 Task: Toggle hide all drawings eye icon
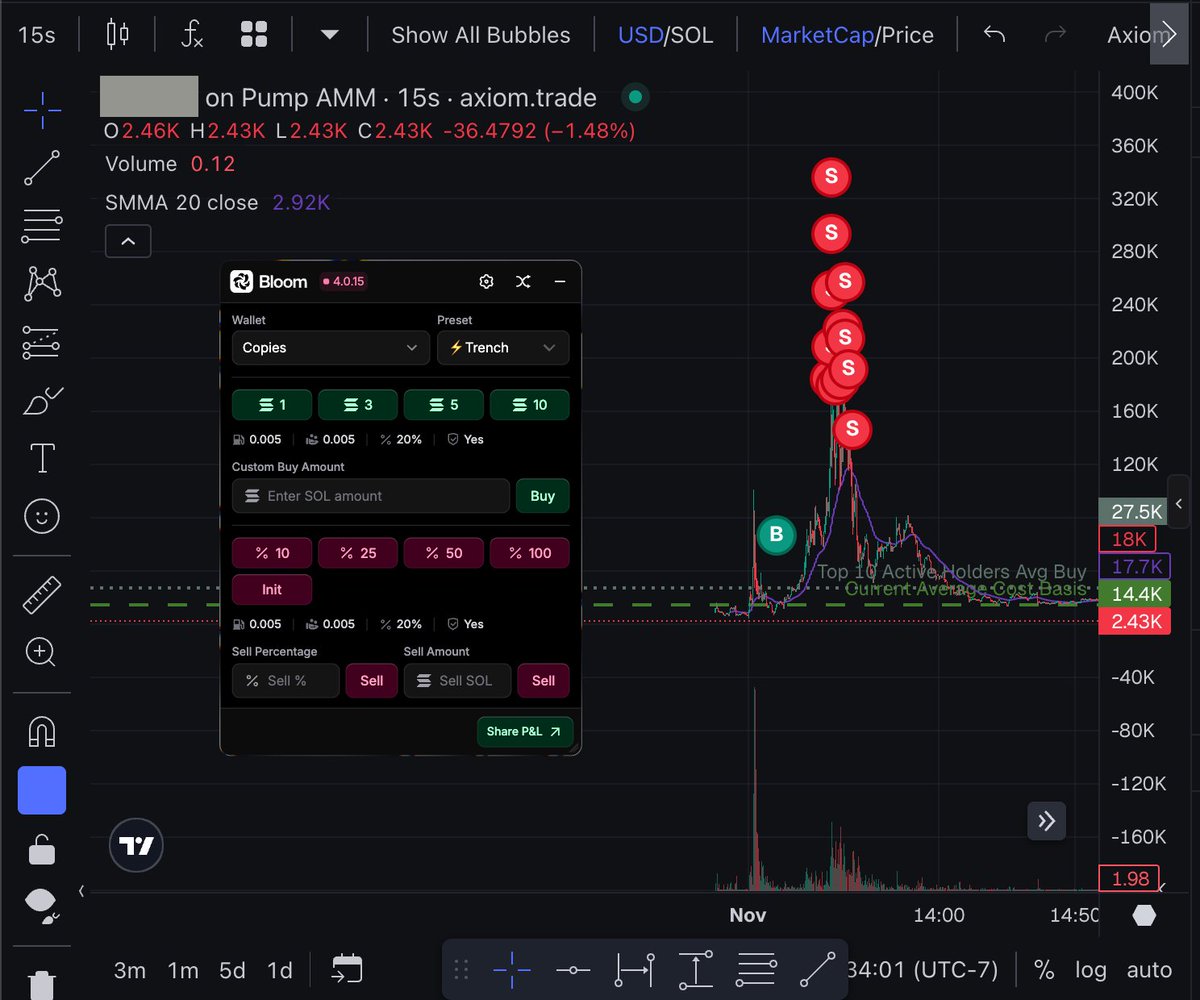(42, 906)
